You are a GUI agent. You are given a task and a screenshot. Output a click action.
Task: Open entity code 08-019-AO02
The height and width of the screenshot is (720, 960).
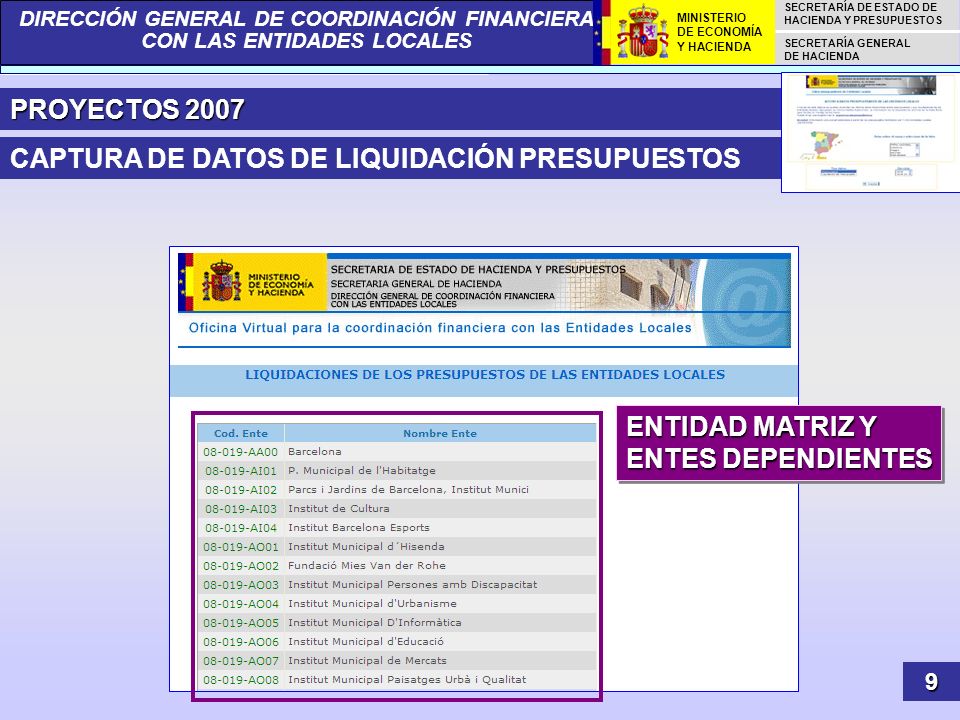pos(241,566)
